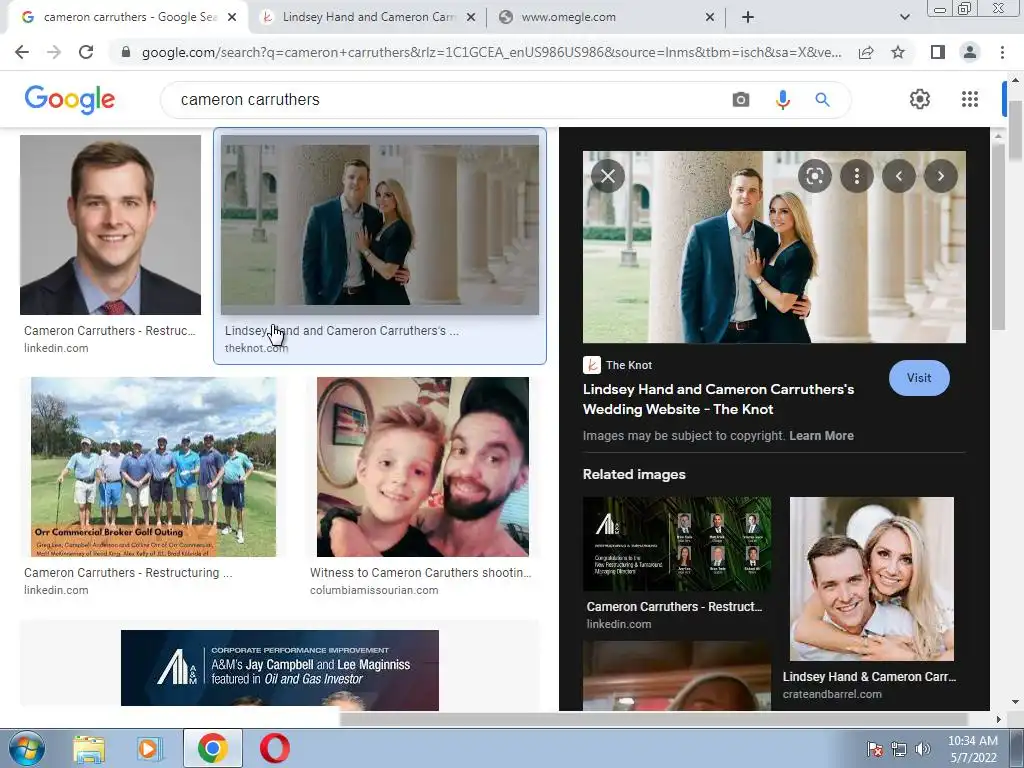Open preview image more options menu
1024x768 pixels.
point(856,176)
